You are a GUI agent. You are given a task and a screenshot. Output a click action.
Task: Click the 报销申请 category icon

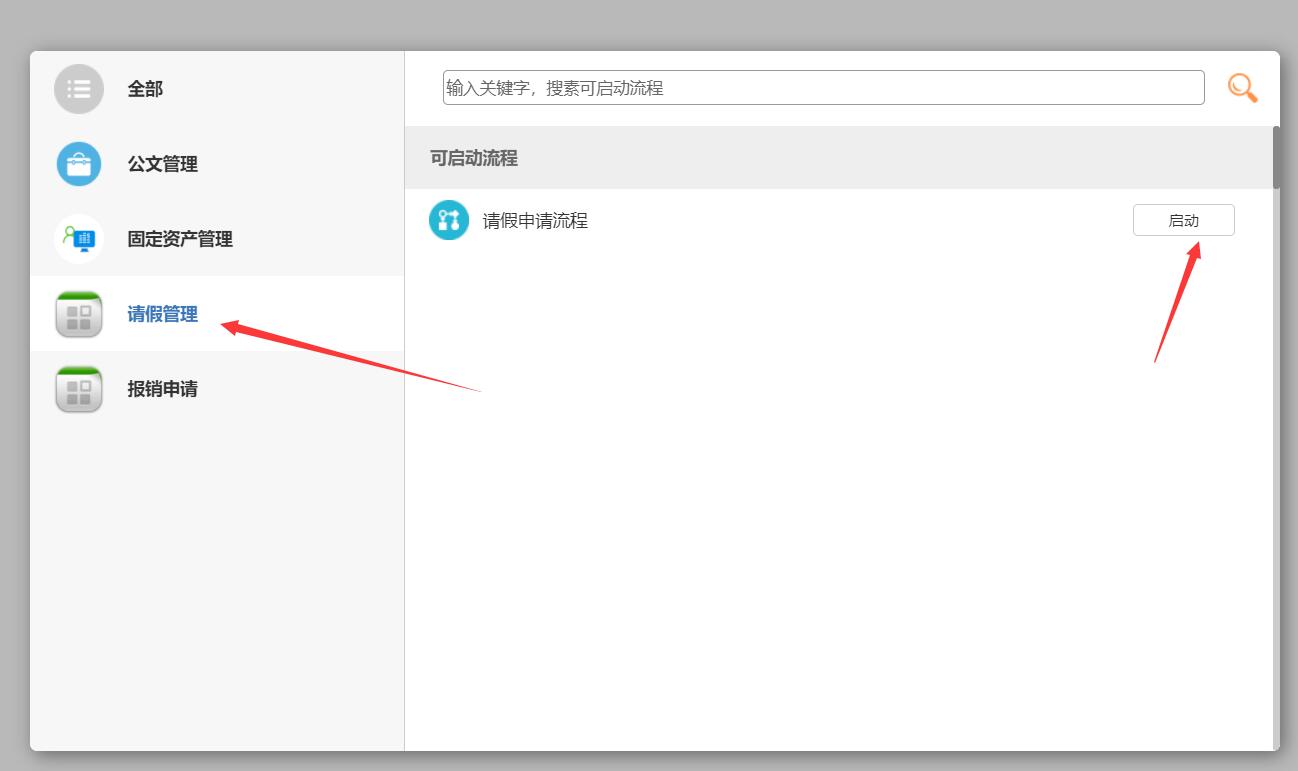(x=79, y=389)
